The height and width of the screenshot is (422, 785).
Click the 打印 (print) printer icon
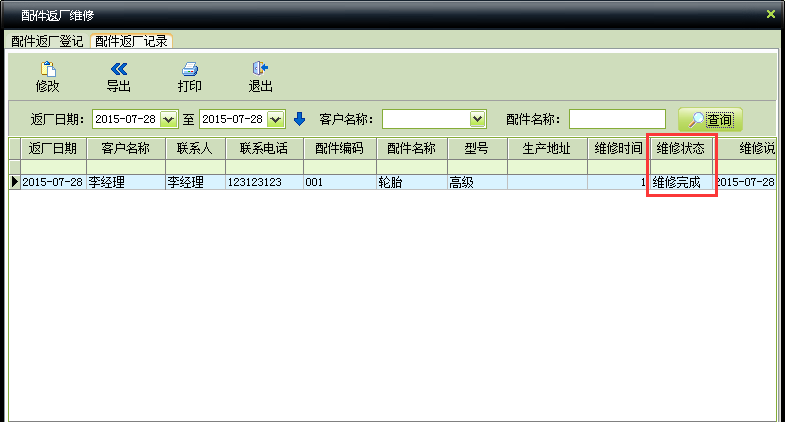pyautogui.click(x=190, y=69)
